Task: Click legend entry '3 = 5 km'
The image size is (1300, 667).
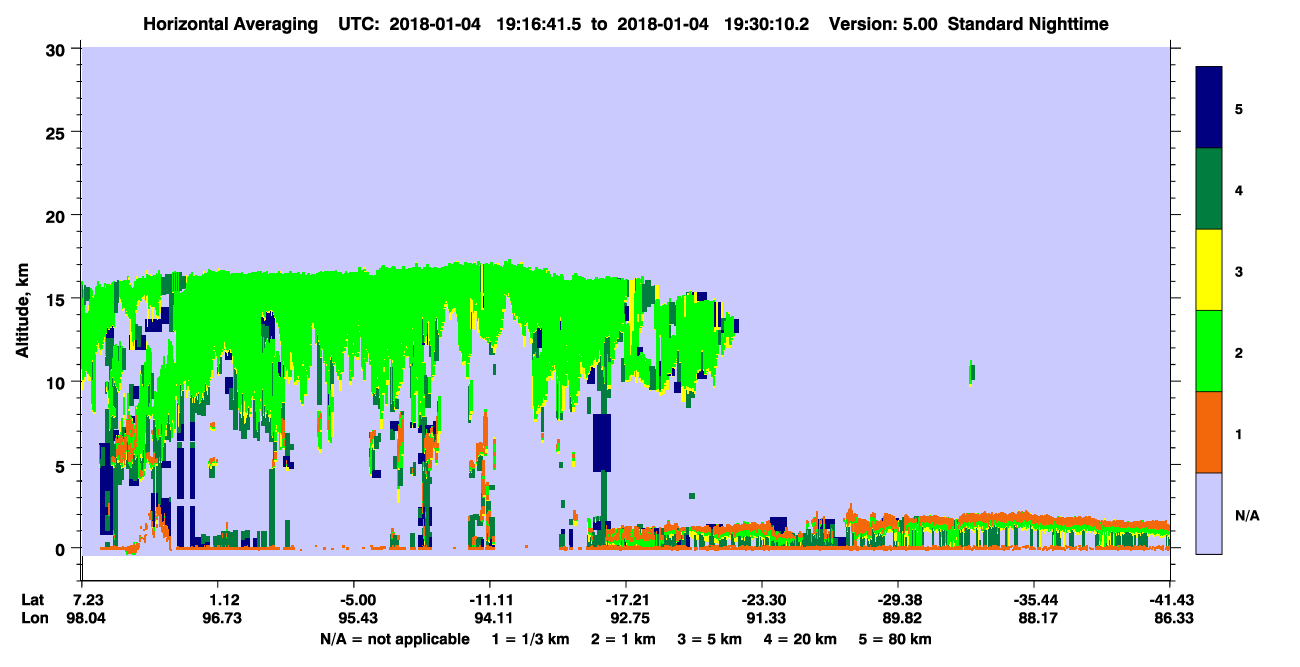Action: (710, 639)
